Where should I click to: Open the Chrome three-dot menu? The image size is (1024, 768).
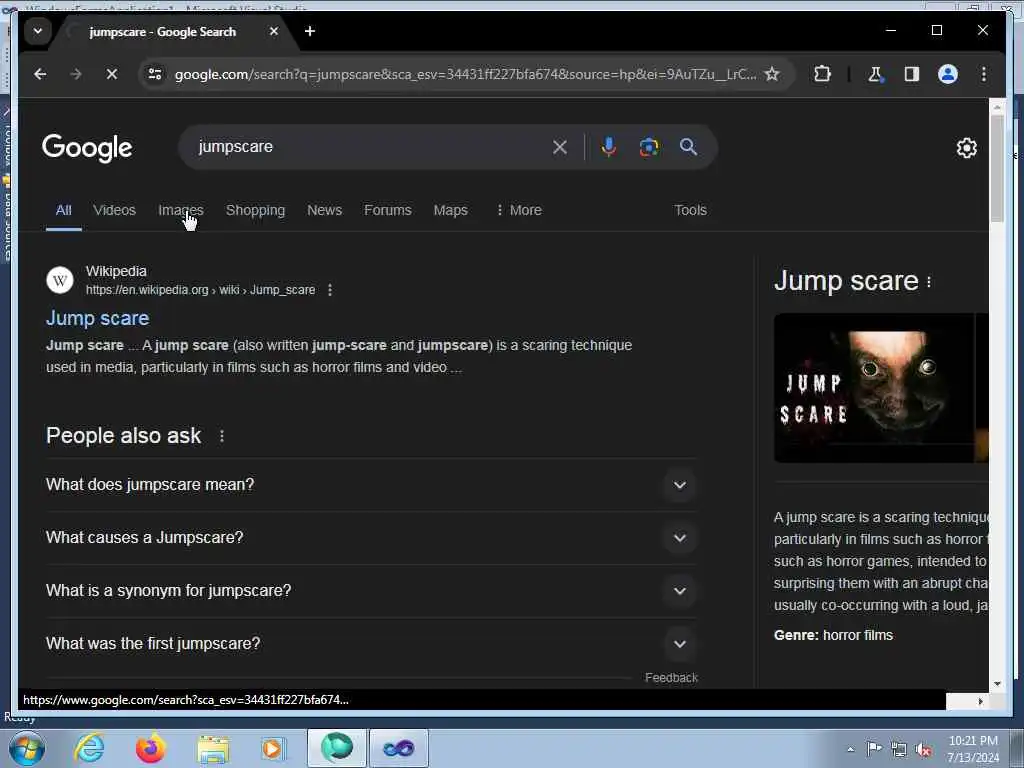(x=984, y=74)
